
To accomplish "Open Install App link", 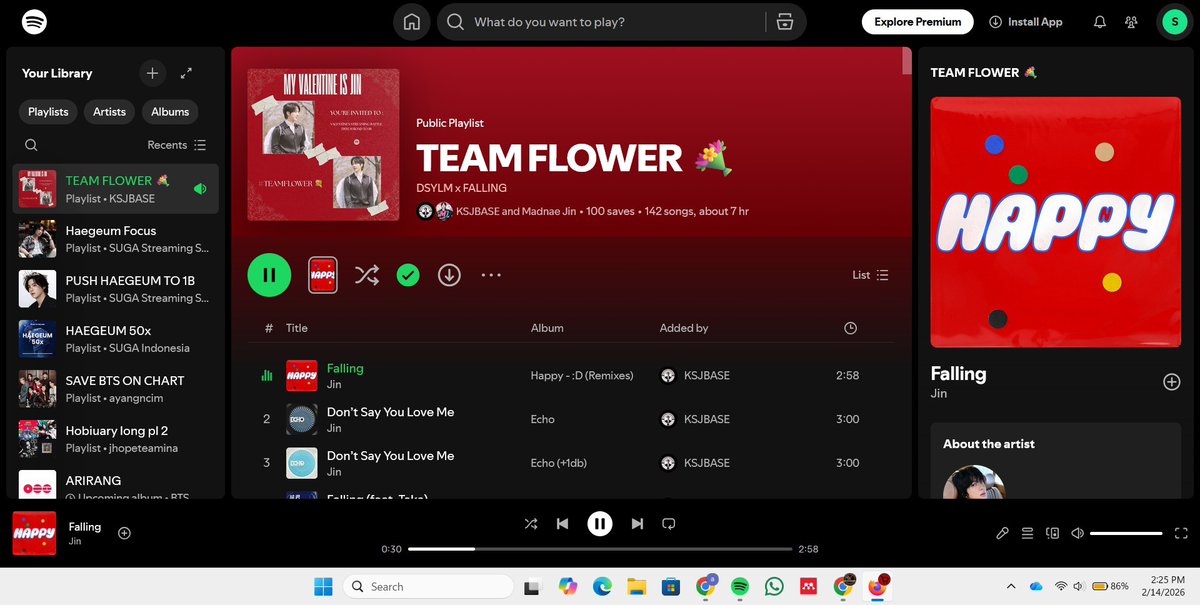I will 1026,22.
